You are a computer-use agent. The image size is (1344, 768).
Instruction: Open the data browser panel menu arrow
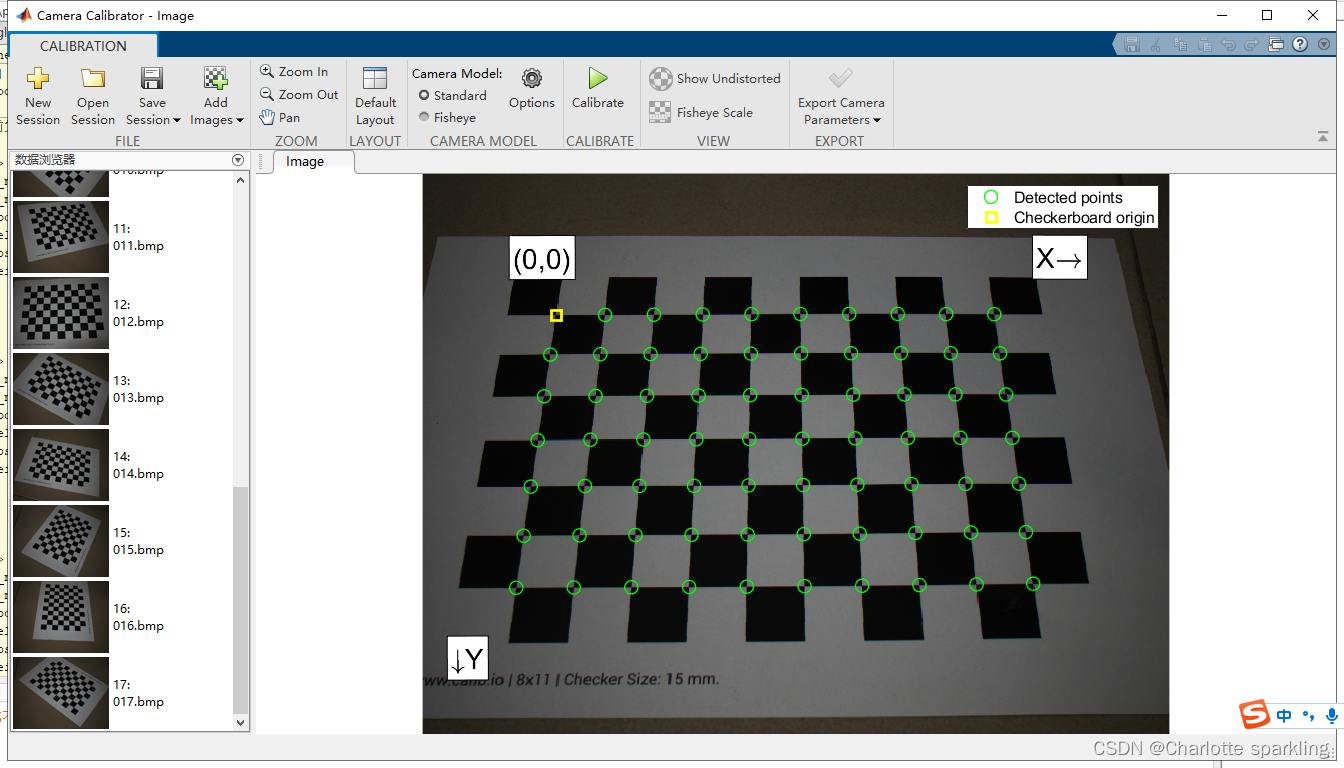[x=238, y=160]
